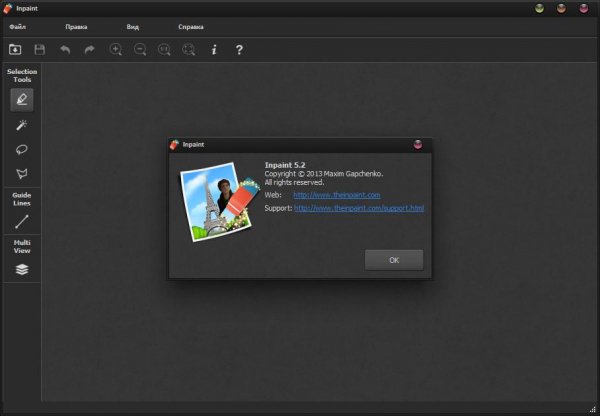Select the Guide Lines tool
Viewport: 600px width, 416px height.
22,222
